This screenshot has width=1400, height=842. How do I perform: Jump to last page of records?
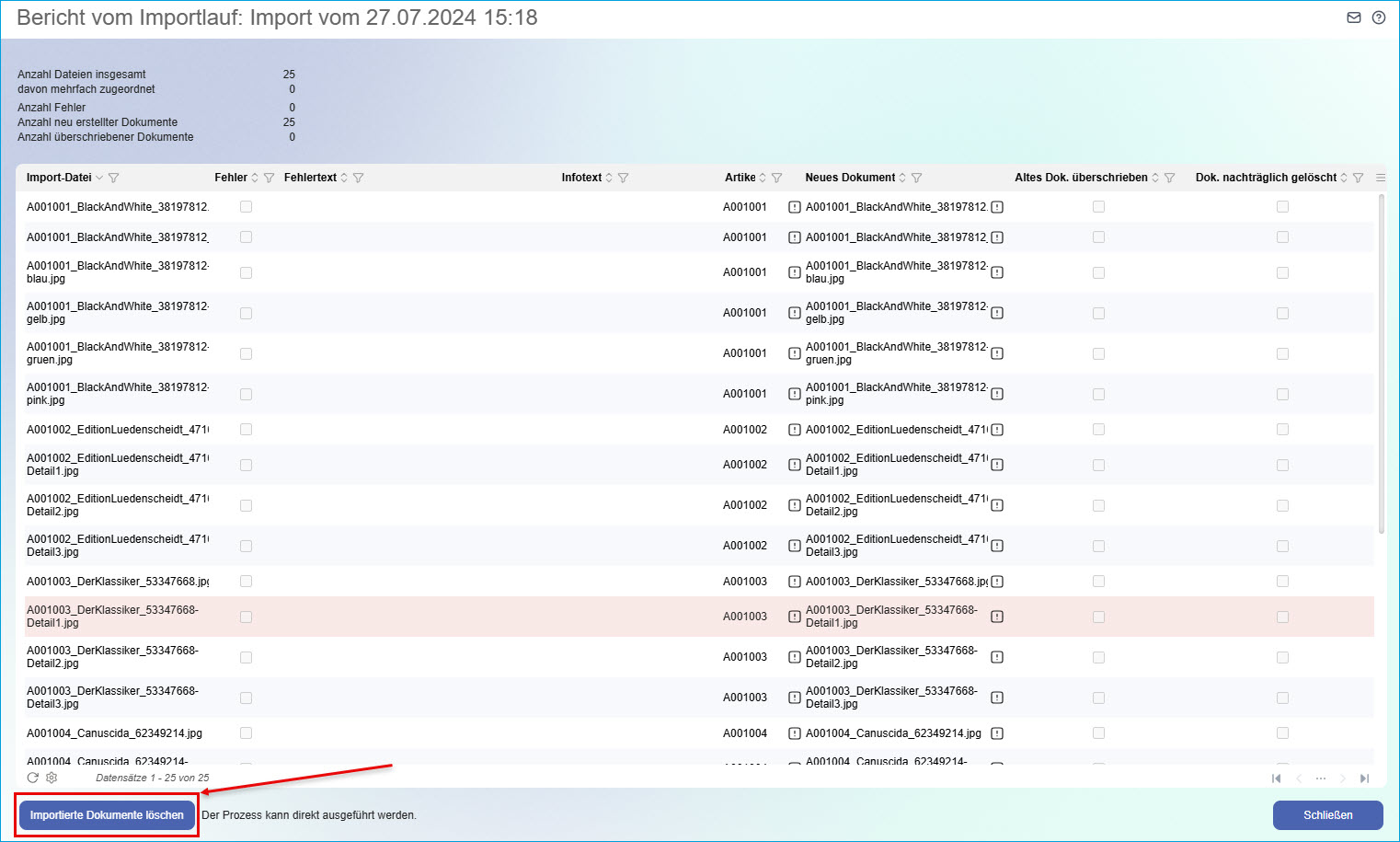pos(1364,779)
